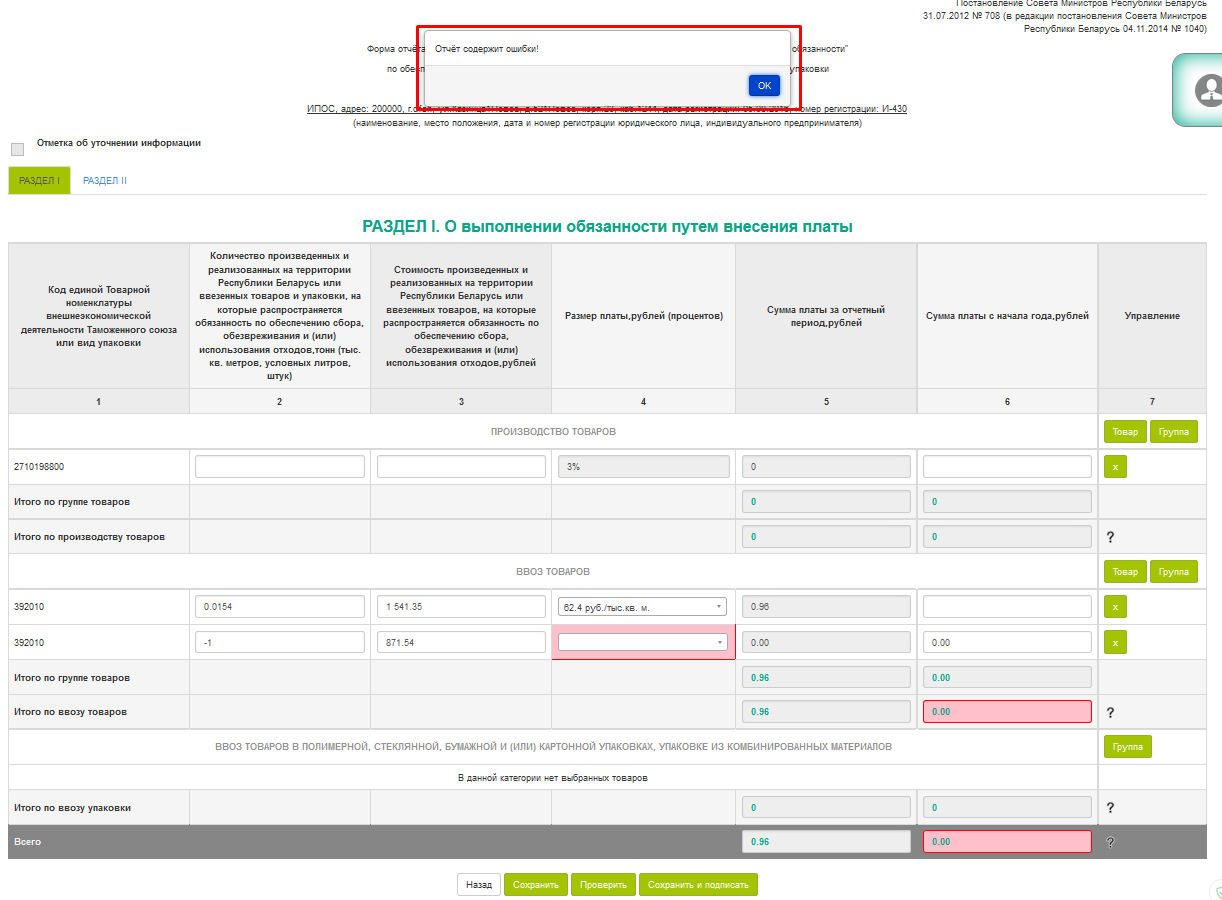Click Сохранить и подписать button

coord(699,885)
